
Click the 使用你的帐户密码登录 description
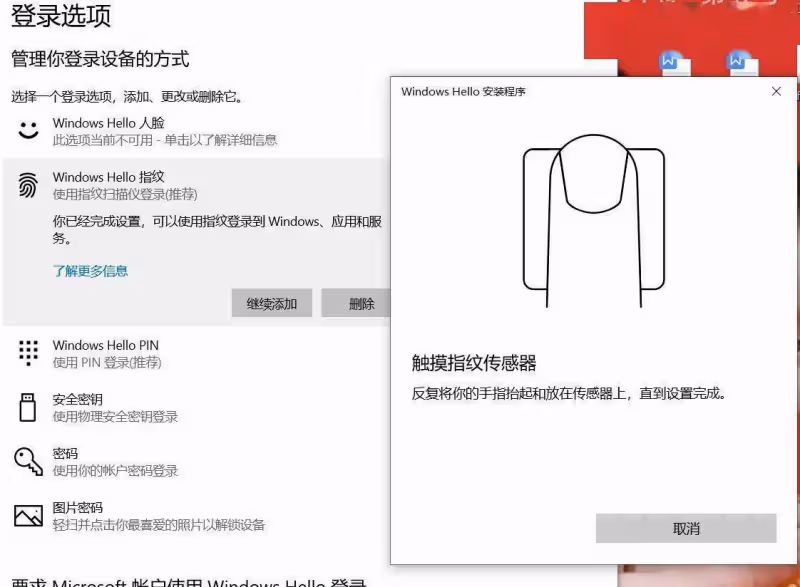[x=115, y=470]
